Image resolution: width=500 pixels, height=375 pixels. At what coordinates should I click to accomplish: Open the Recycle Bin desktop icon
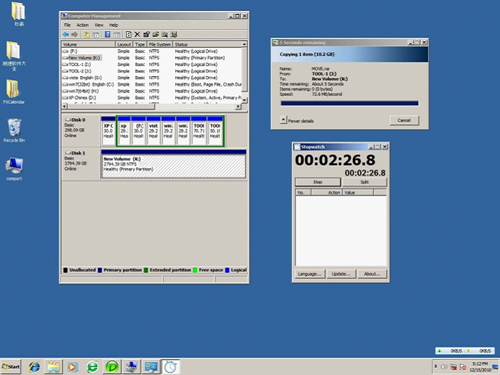point(14,130)
